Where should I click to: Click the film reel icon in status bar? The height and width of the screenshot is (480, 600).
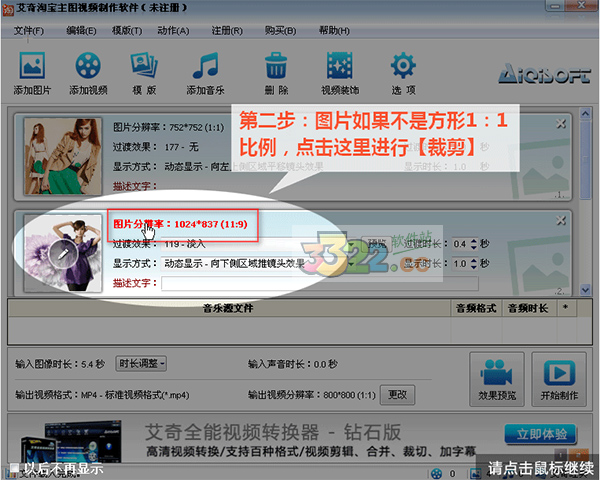tap(436, 473)
